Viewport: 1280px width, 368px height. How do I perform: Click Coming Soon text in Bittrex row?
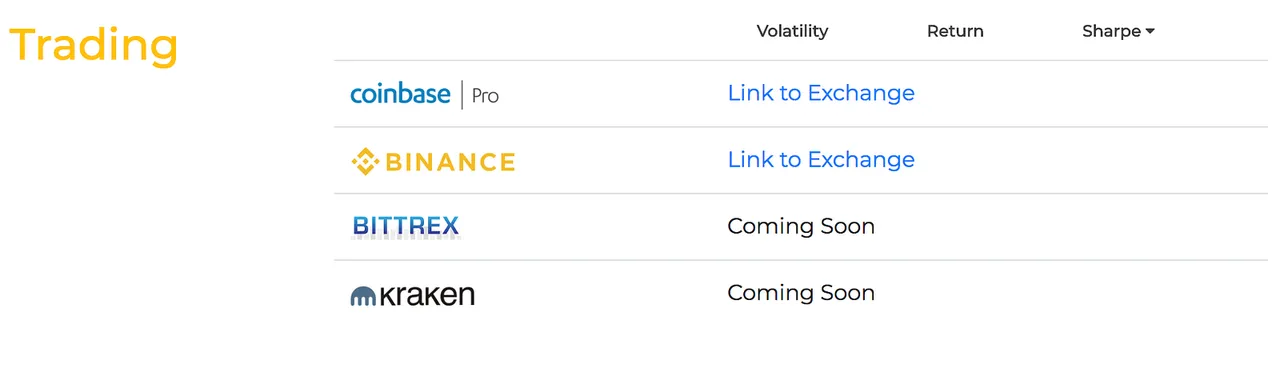pos(801,226)
